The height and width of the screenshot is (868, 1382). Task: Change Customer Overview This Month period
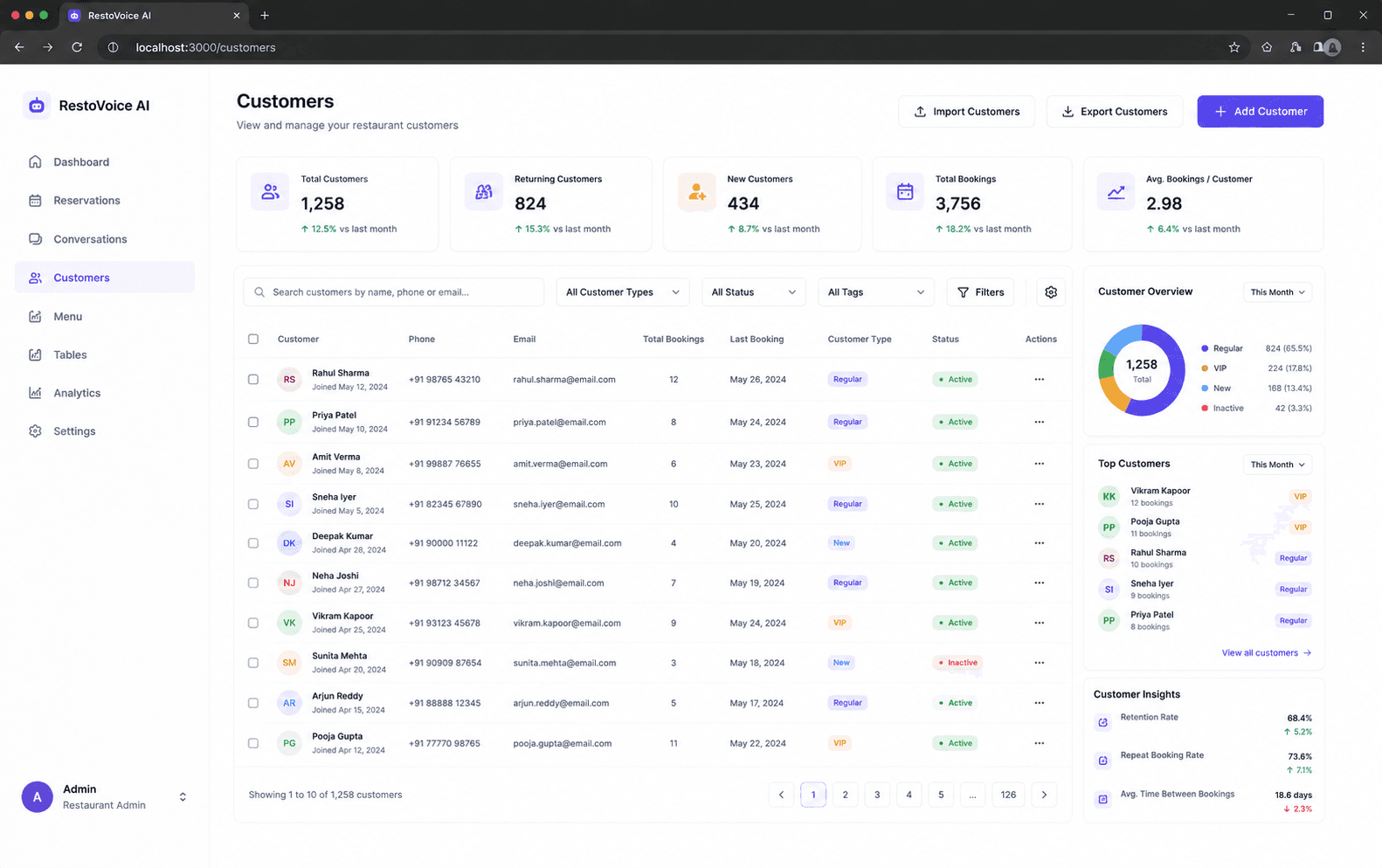pos(1277,293)
